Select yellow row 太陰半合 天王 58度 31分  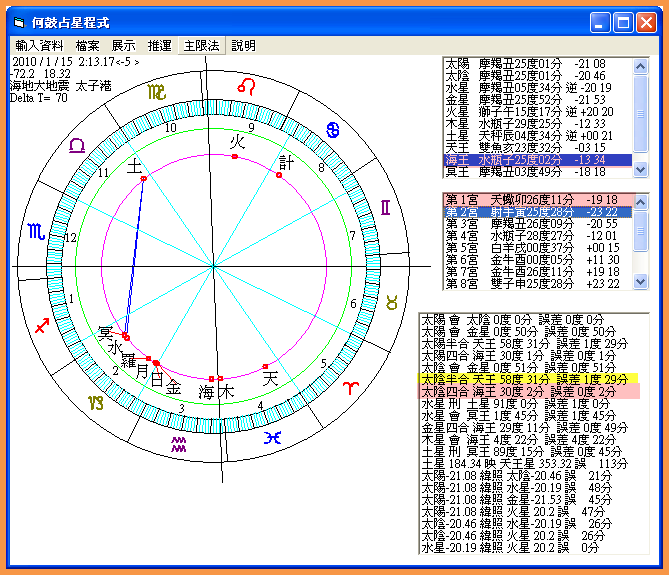529,379
